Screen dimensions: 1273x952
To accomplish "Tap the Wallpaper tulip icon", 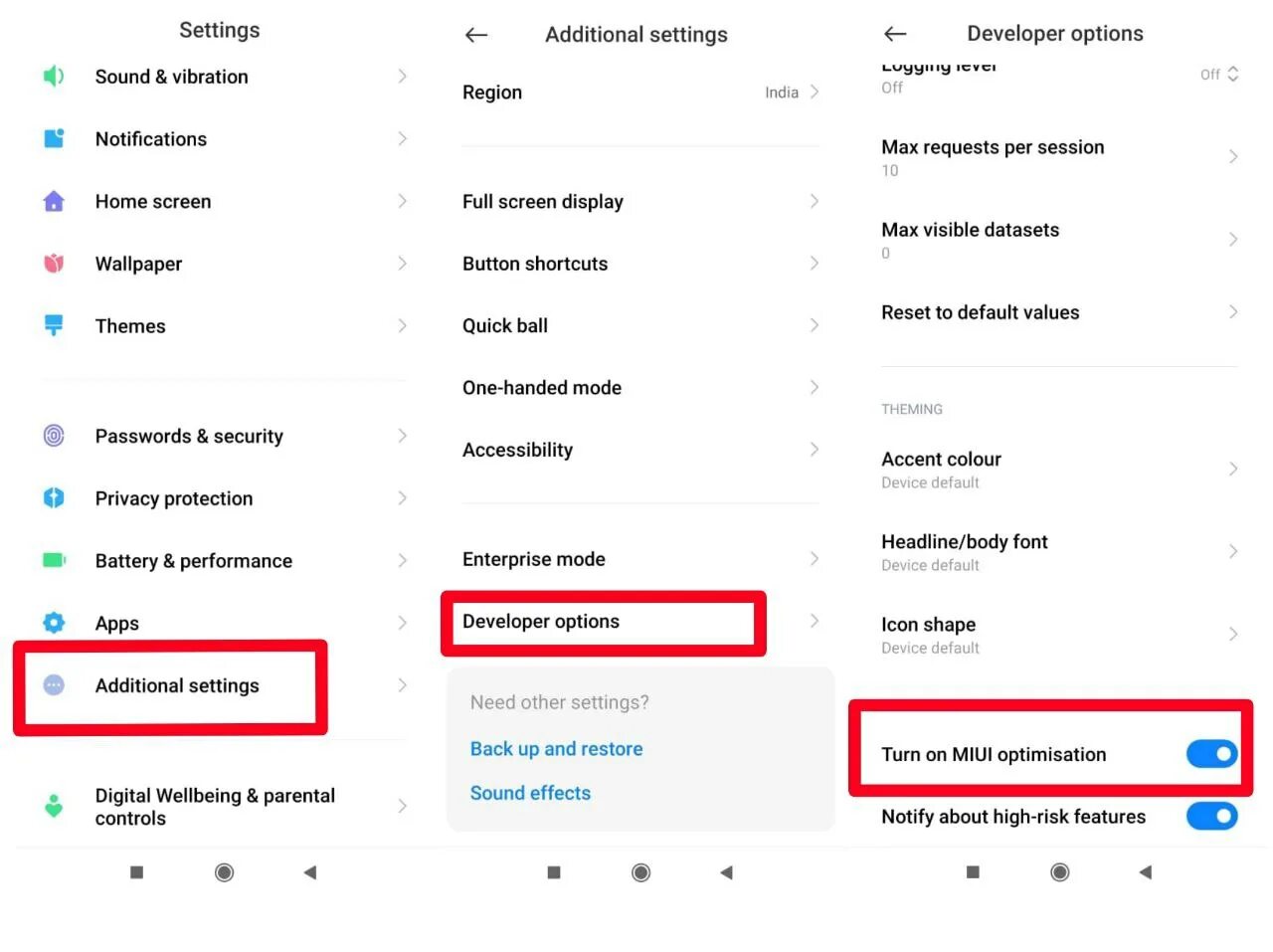I will (54, 264).
